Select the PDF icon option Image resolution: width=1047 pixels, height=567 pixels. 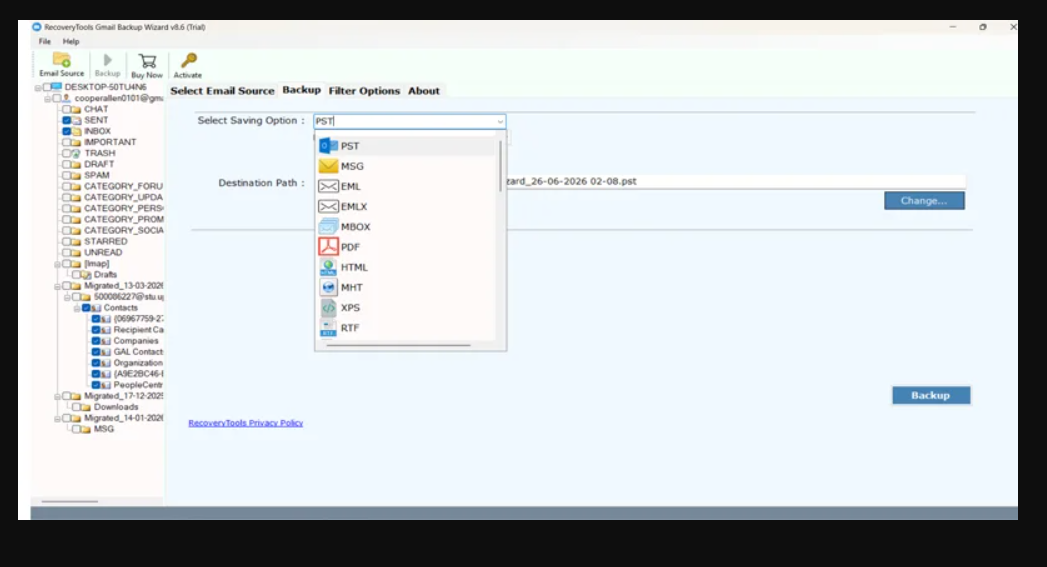(328, 246)
